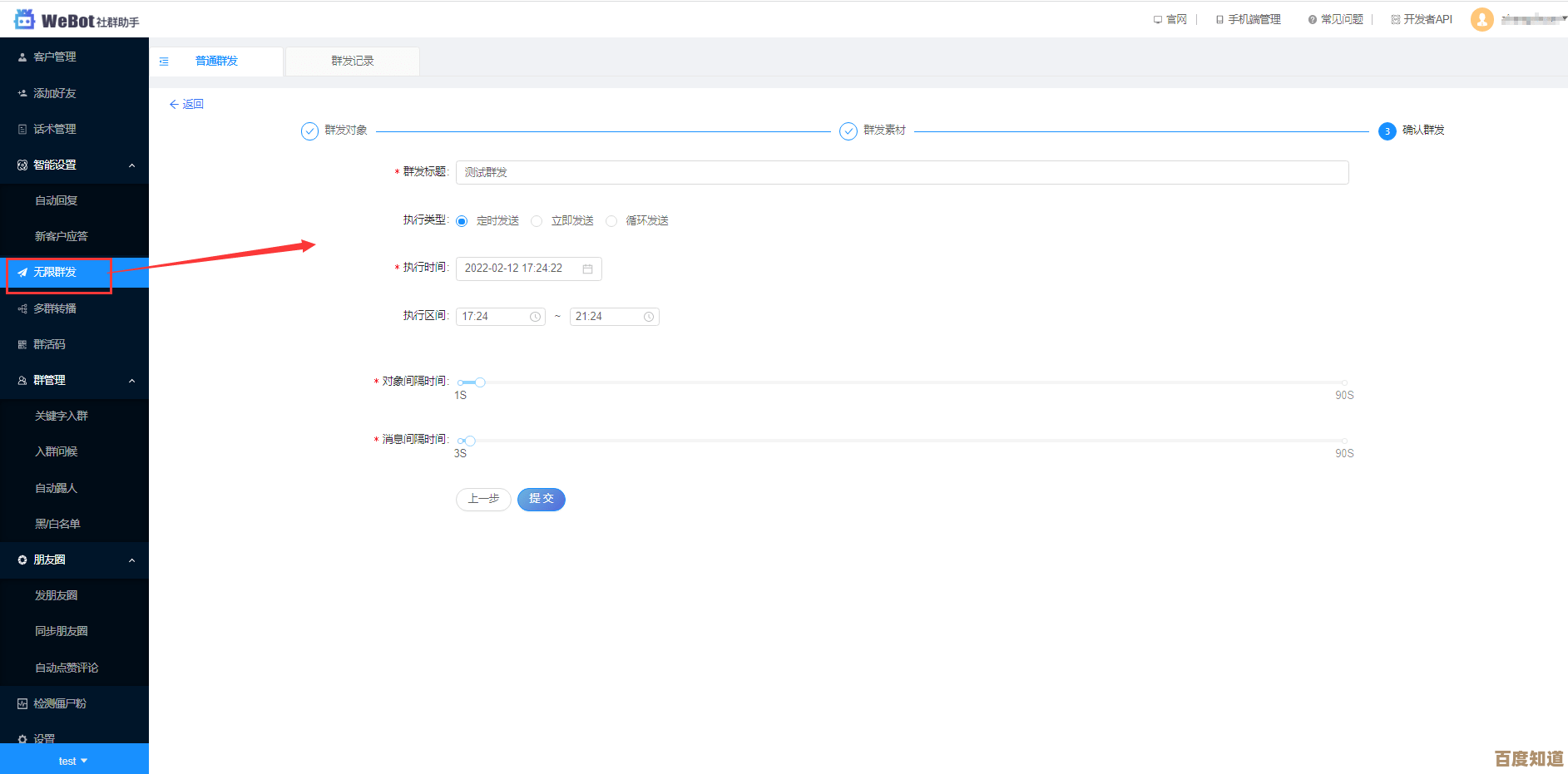Click the 群活码 QR code icon
Screen dimensions: 1568x774
point(22,344)
